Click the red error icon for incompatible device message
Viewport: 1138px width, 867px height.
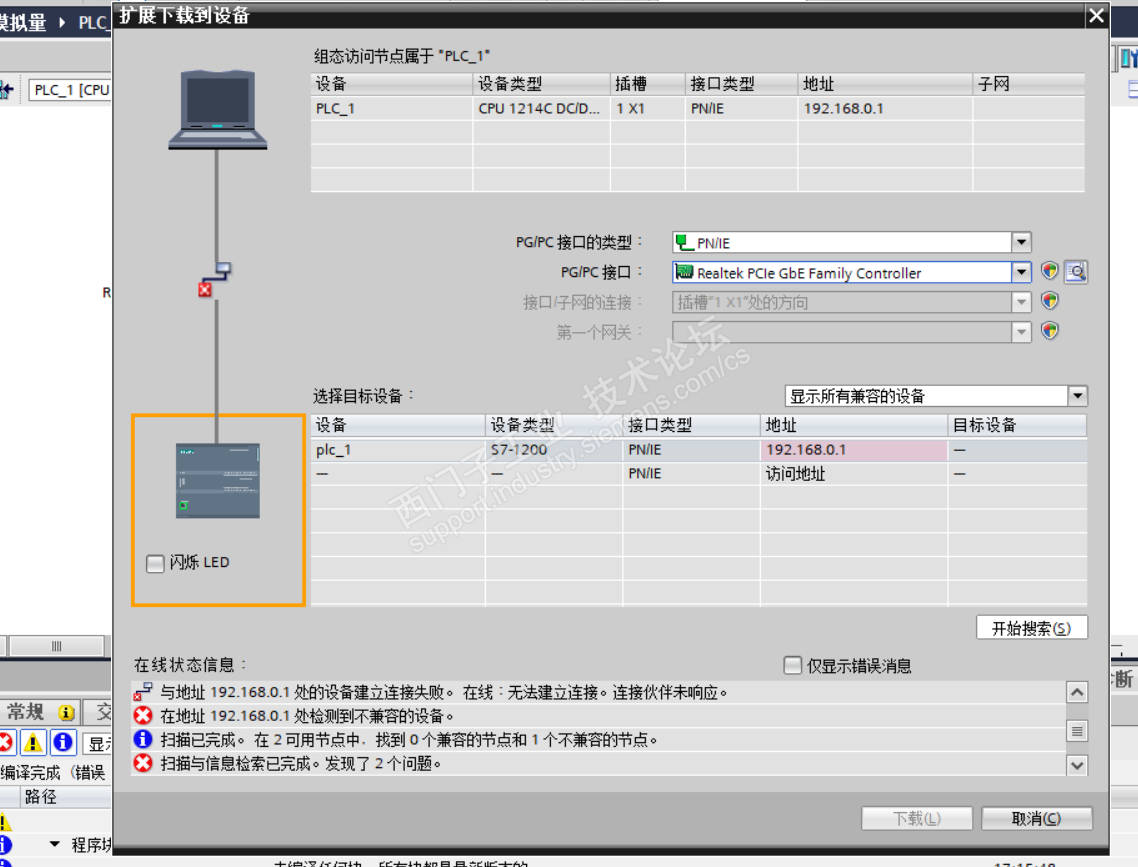pyautogui.click(x=143, y=716)
